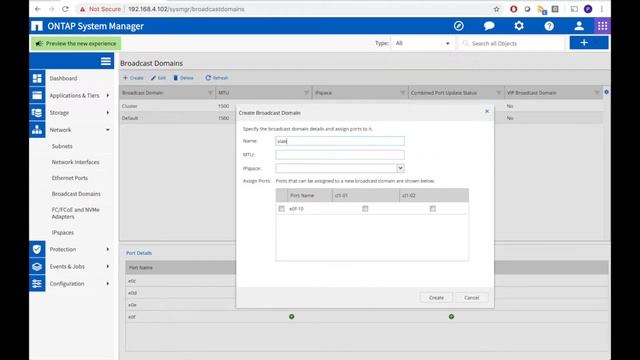Click the Configuration sliders icon
The width and height of the screenshot is (640, 360).
pos(37,283)
